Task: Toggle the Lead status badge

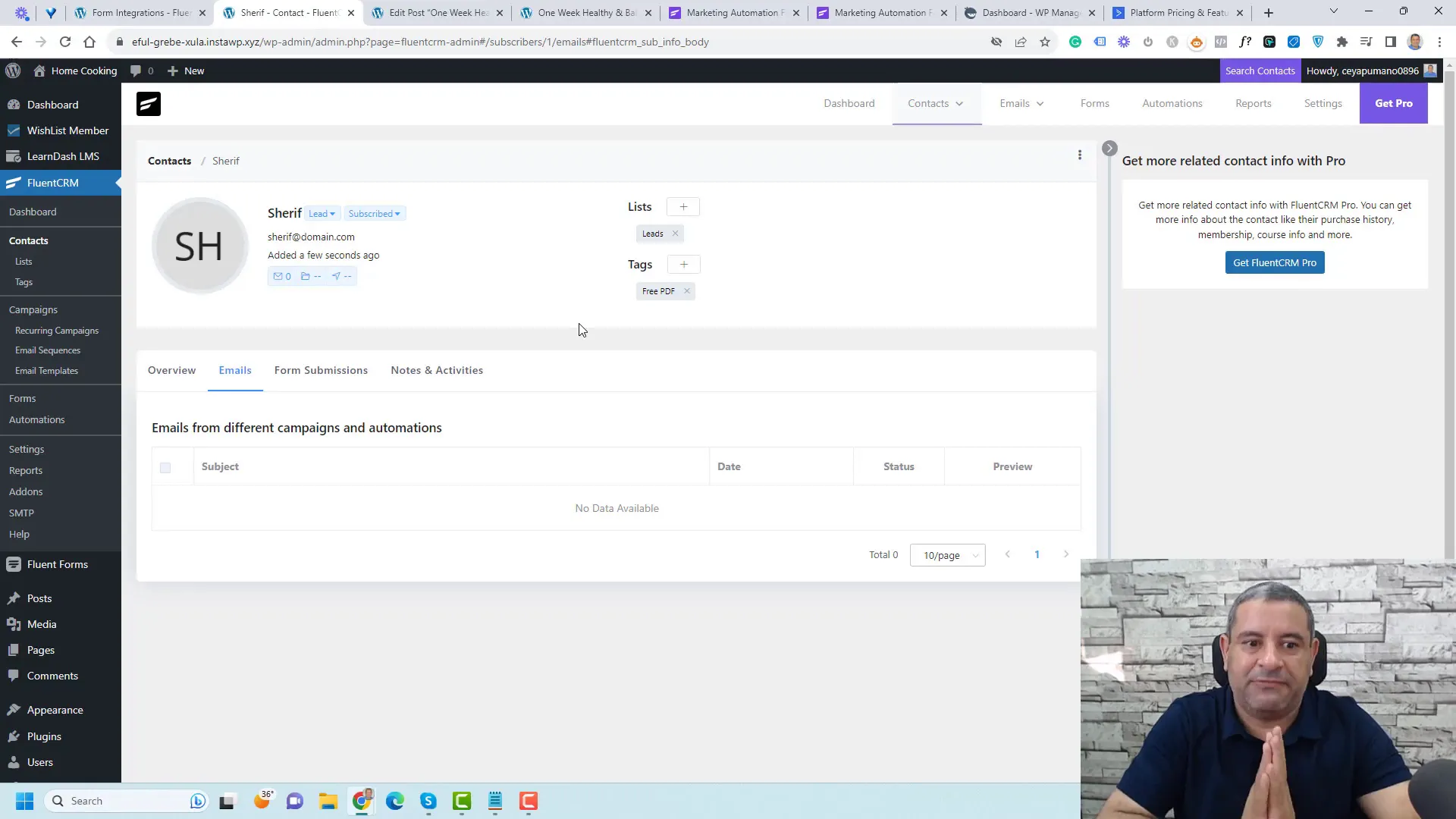Action: tap(321, 213)
